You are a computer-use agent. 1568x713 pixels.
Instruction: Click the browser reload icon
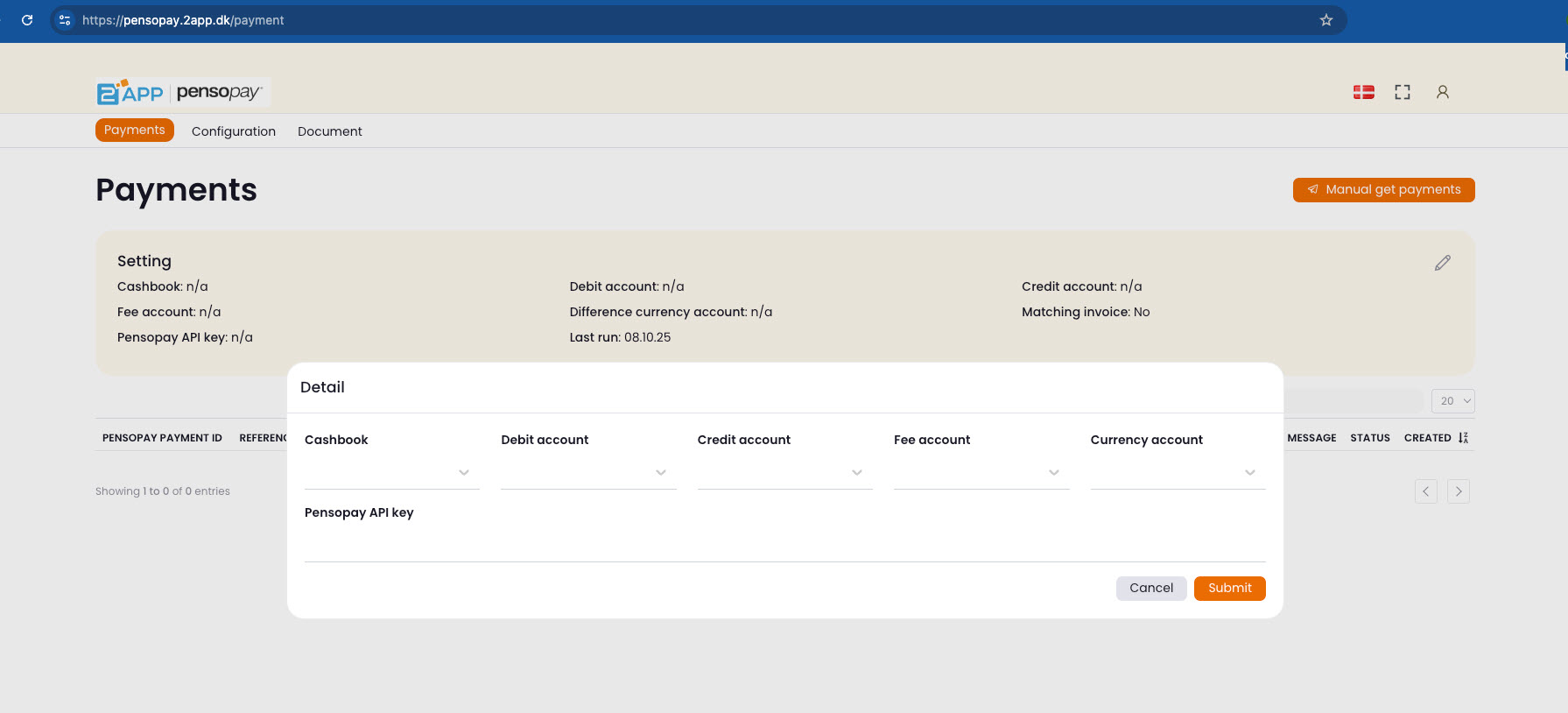click(27, 20)
